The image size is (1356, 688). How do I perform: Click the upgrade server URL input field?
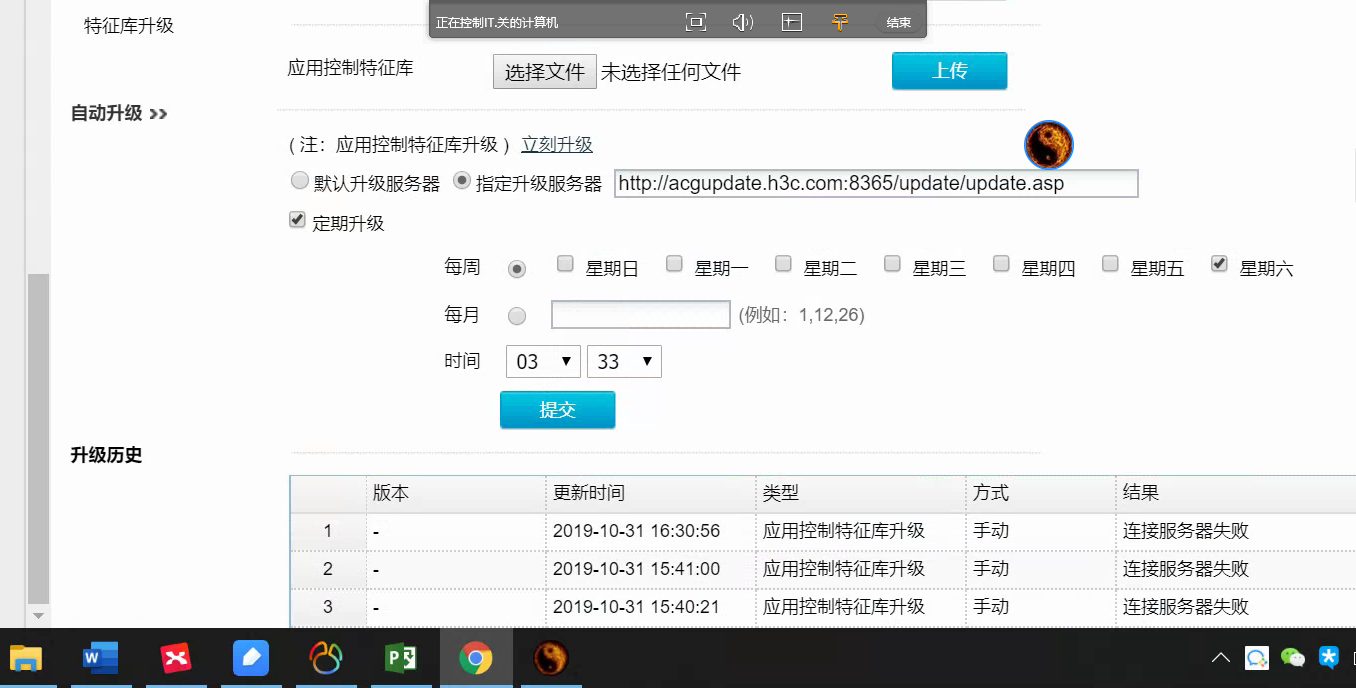point(876,184)
